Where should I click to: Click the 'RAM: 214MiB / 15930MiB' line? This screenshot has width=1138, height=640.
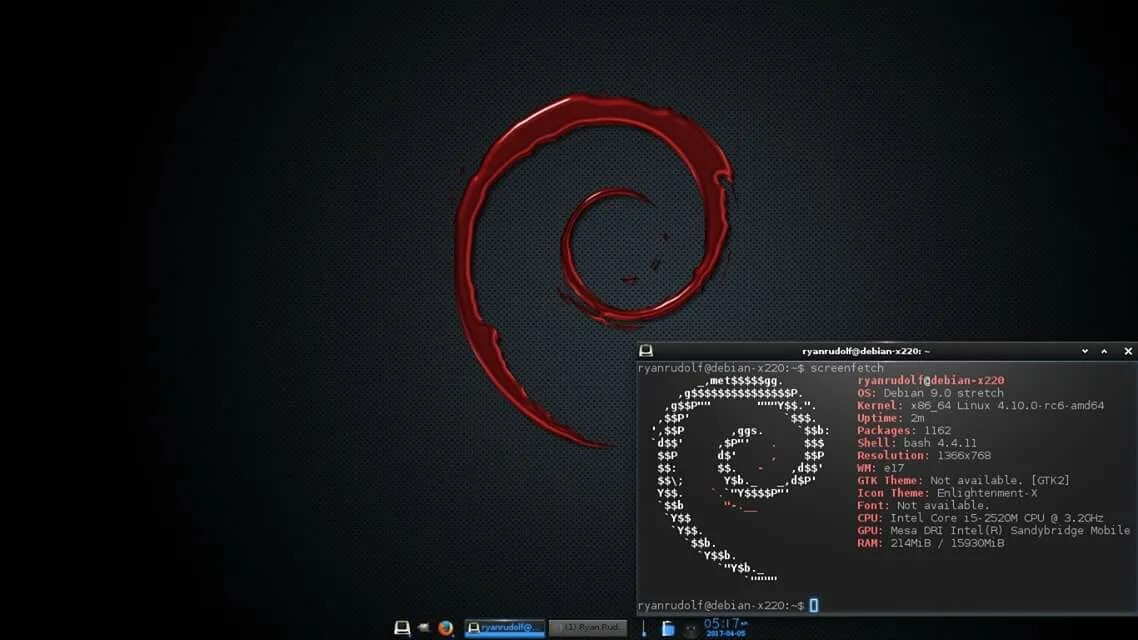pyautogui.click(x=930, y=543)
